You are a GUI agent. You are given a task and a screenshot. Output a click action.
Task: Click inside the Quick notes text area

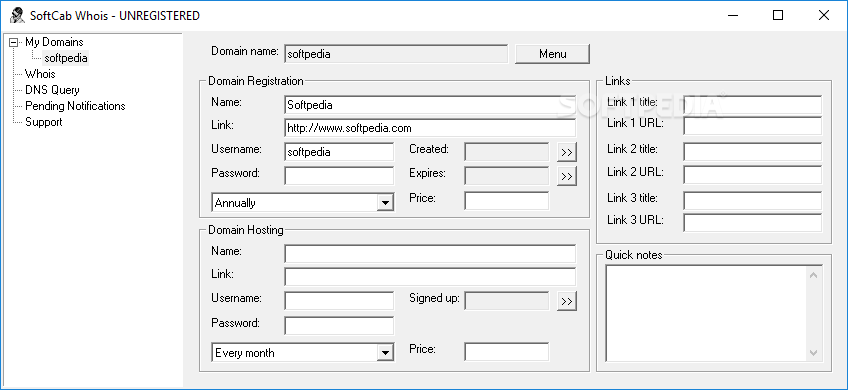tap(706, 313)
